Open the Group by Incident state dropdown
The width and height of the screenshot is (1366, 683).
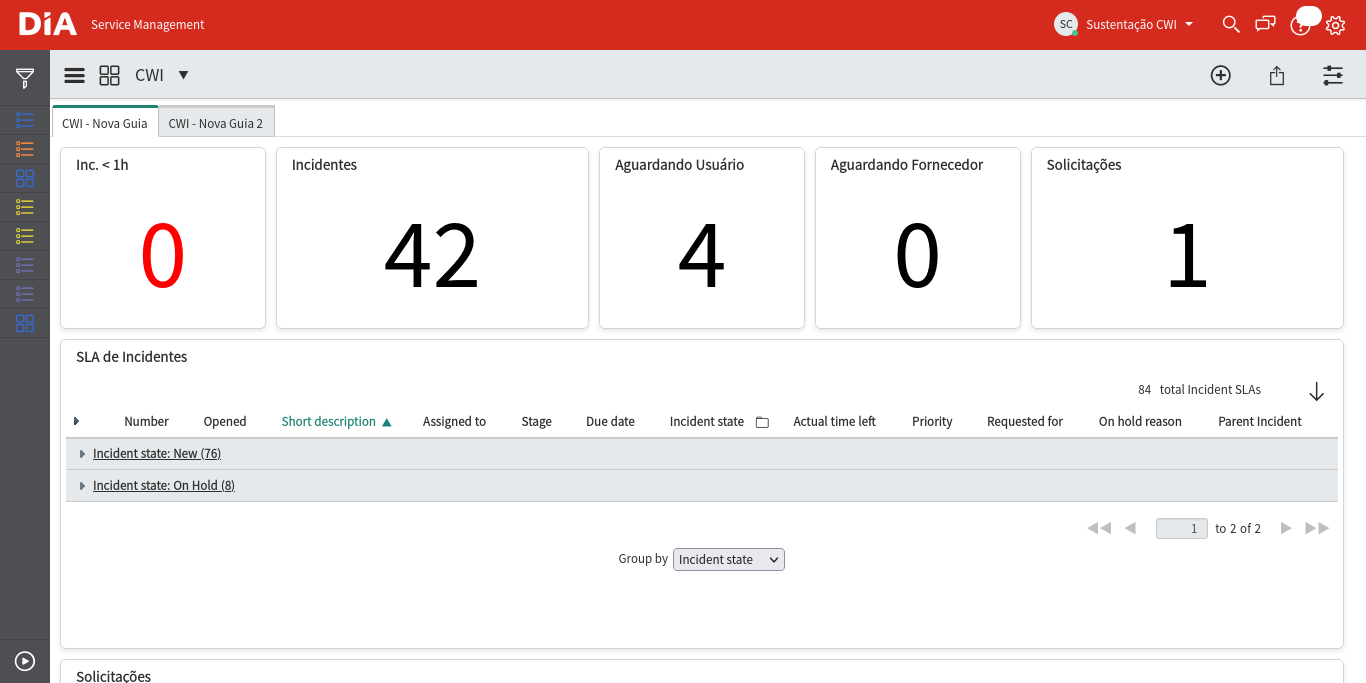(729, 559)
